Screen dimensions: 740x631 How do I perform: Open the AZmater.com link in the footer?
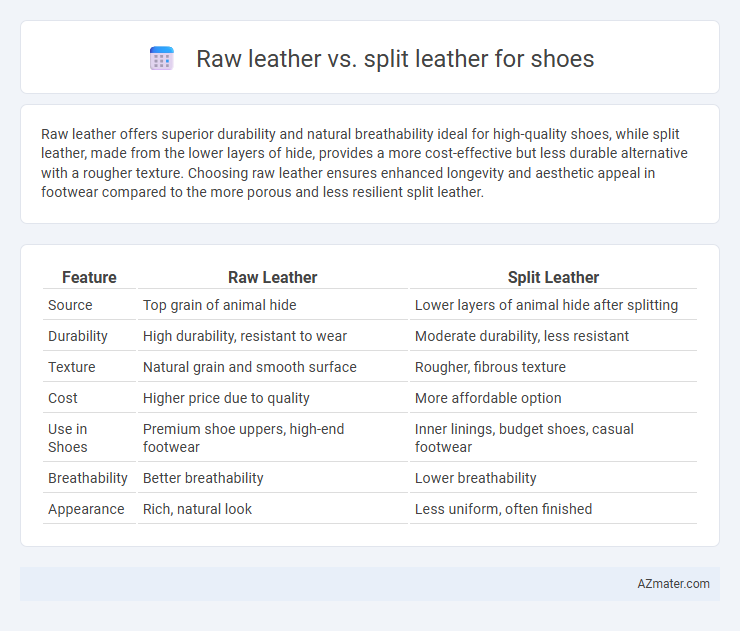pos(673,584)
